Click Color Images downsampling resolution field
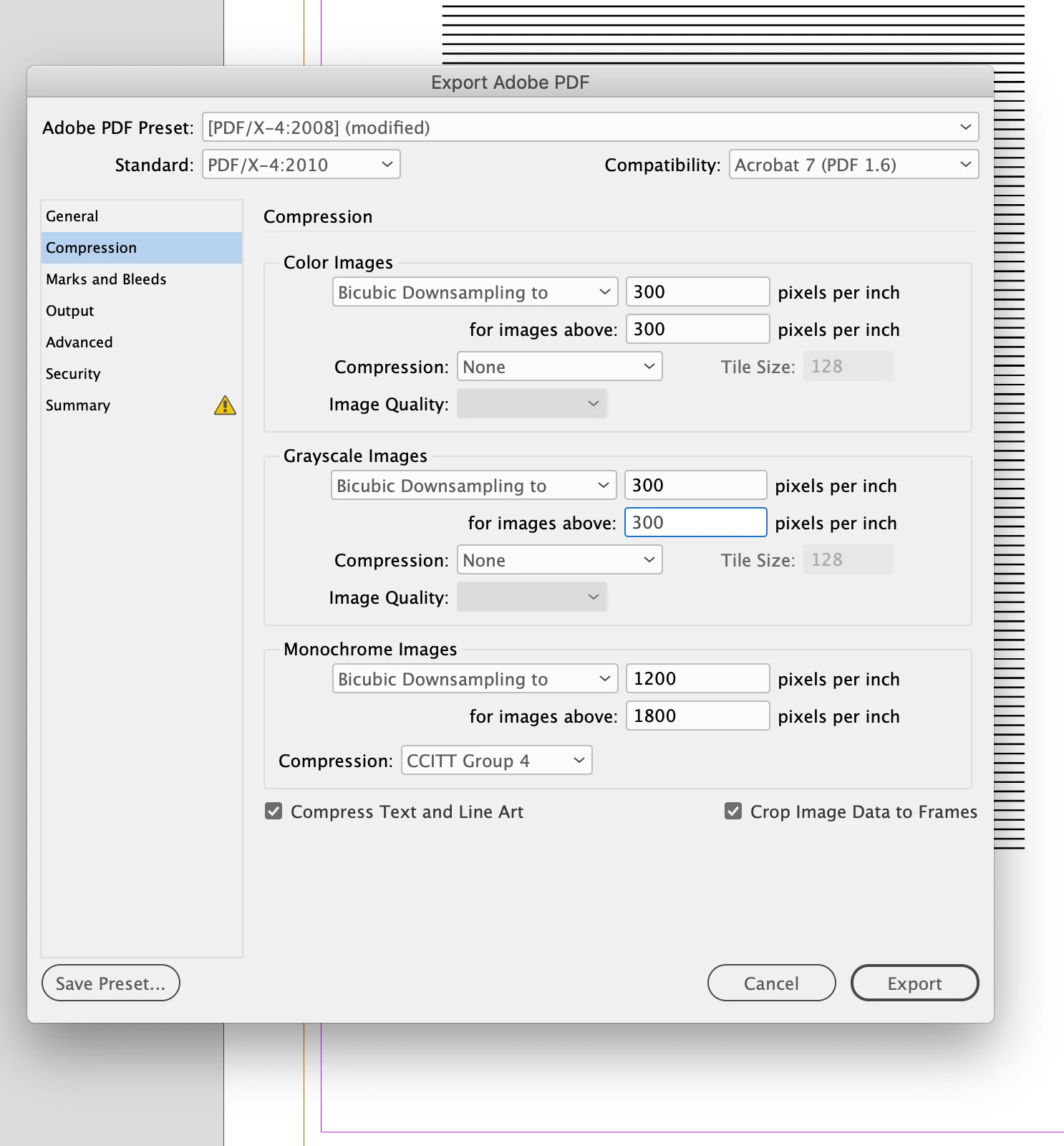The height and width of the screenshot is (1146, 1064). point(697,292)
